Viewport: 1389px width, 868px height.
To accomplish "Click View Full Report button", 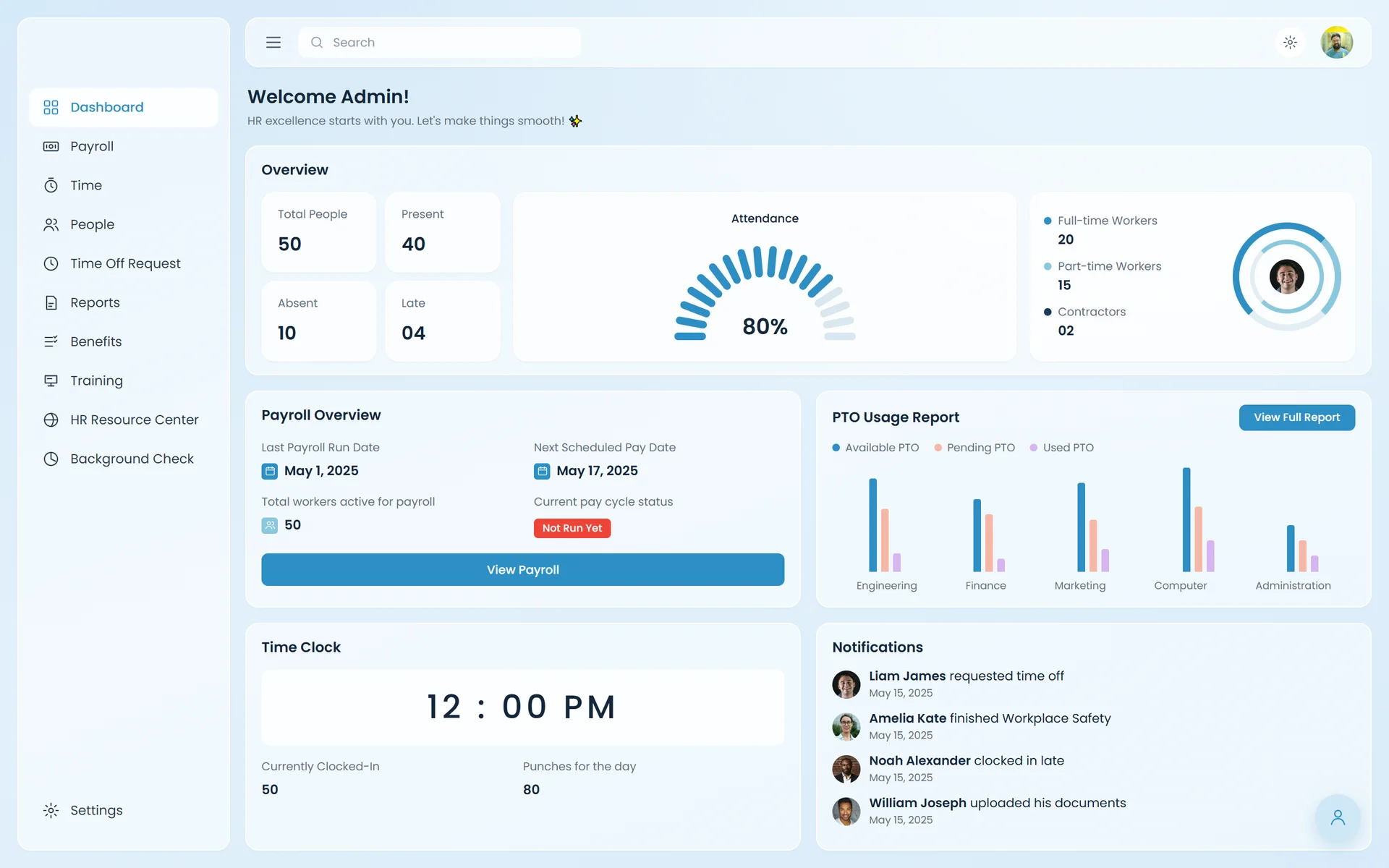I will [x=1296, y=417].
